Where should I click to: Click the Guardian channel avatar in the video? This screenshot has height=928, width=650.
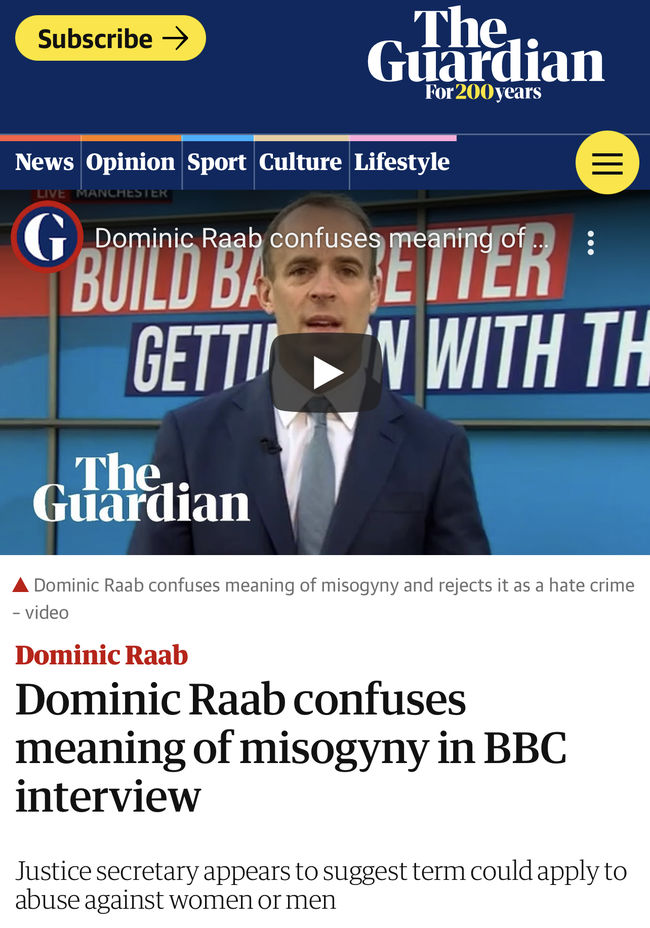(x=47, y=236)
